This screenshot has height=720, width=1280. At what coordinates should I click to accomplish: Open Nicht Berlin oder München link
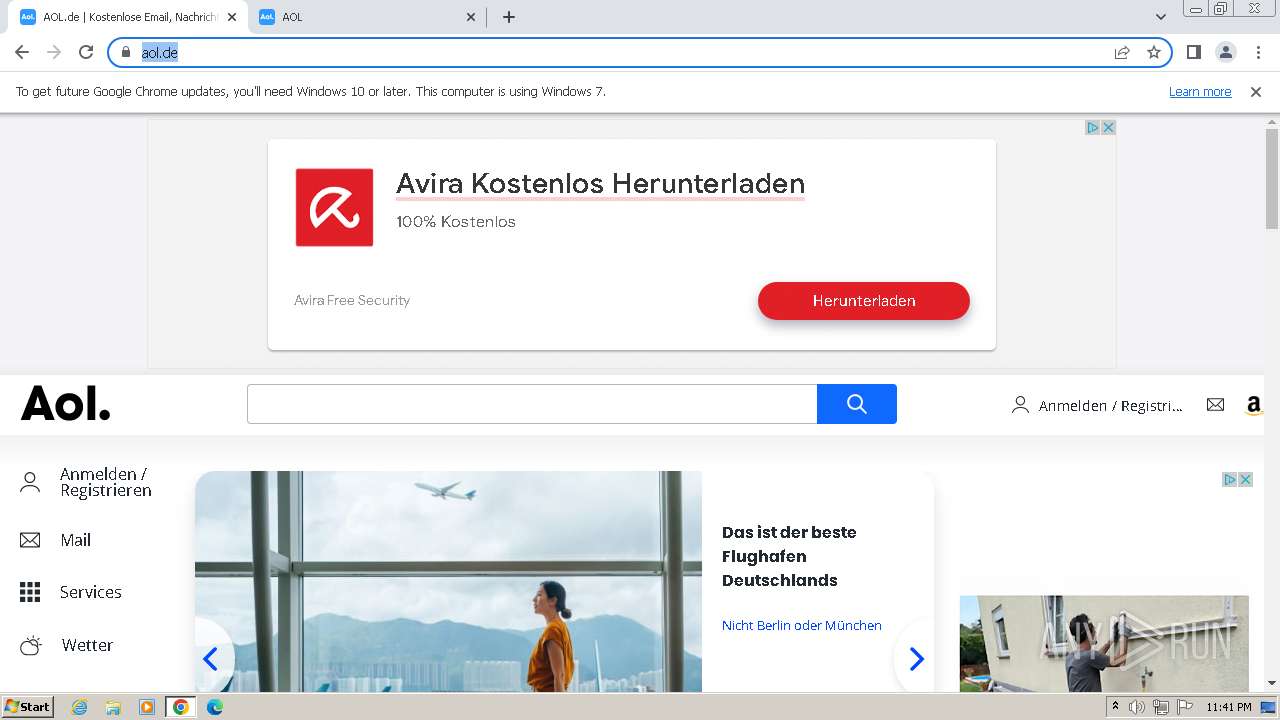[x=802, y=625]
